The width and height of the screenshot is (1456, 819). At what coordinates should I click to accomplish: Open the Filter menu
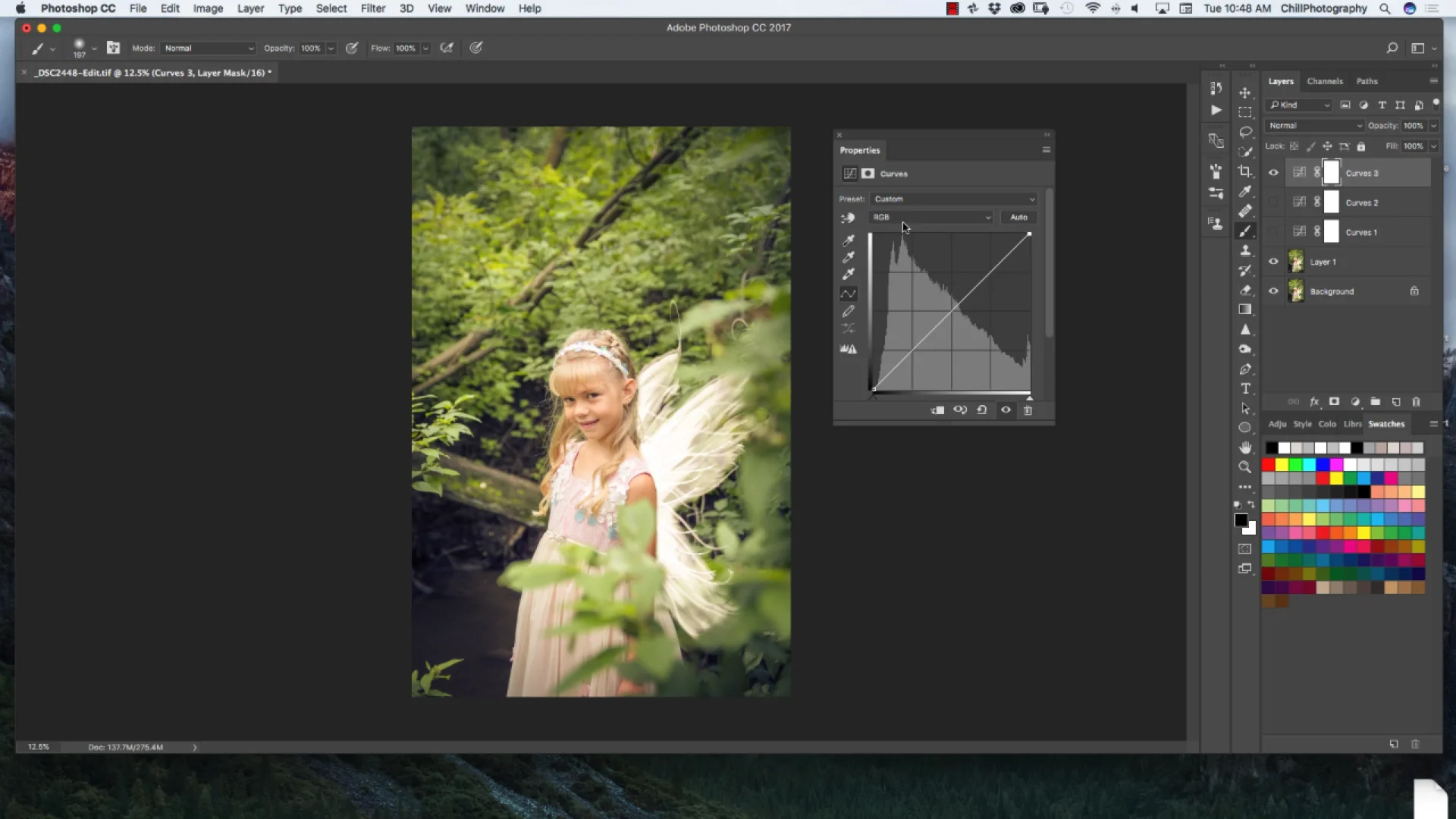pos(373,8)
